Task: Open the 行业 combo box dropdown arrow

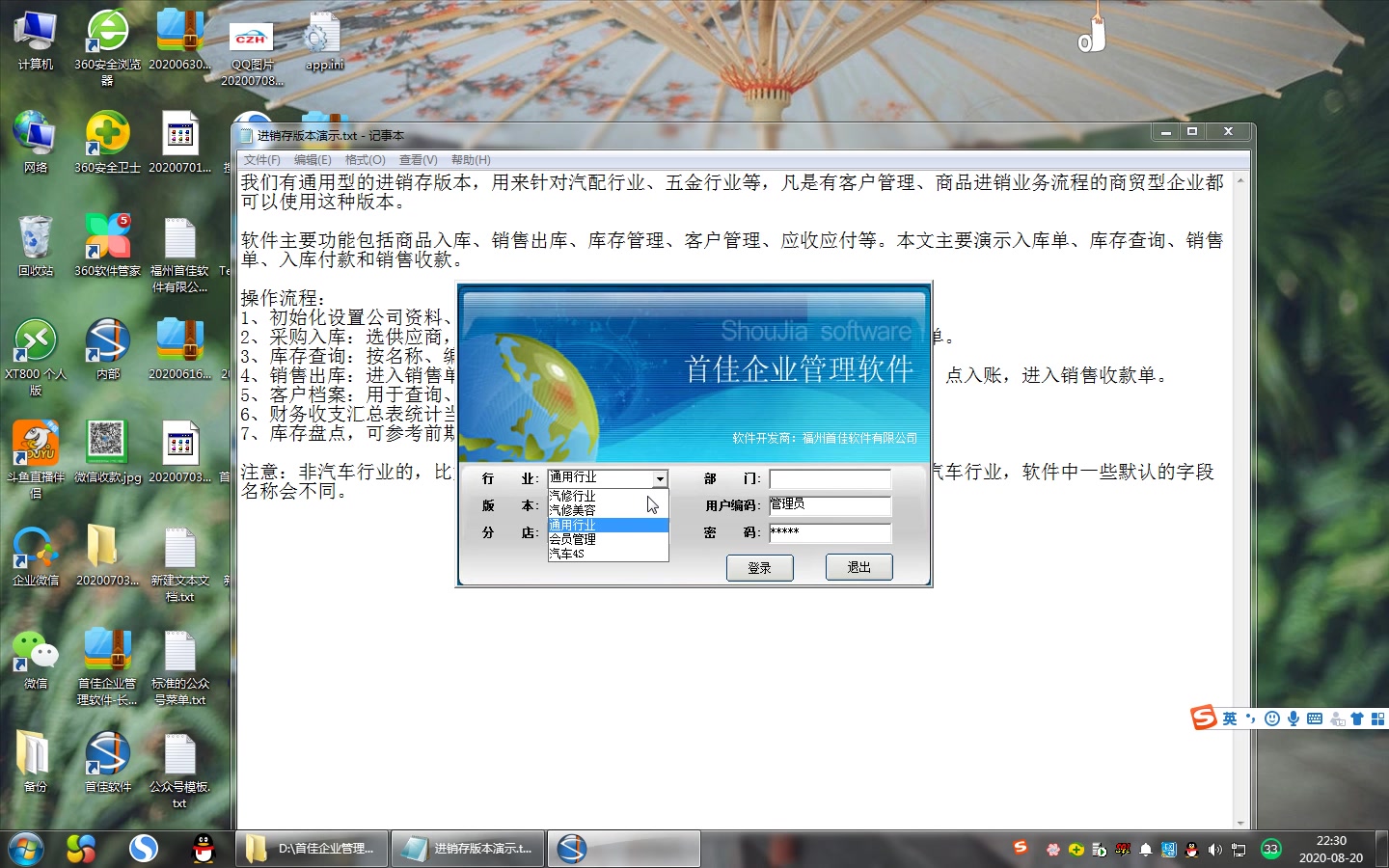Action: [660, 478]
